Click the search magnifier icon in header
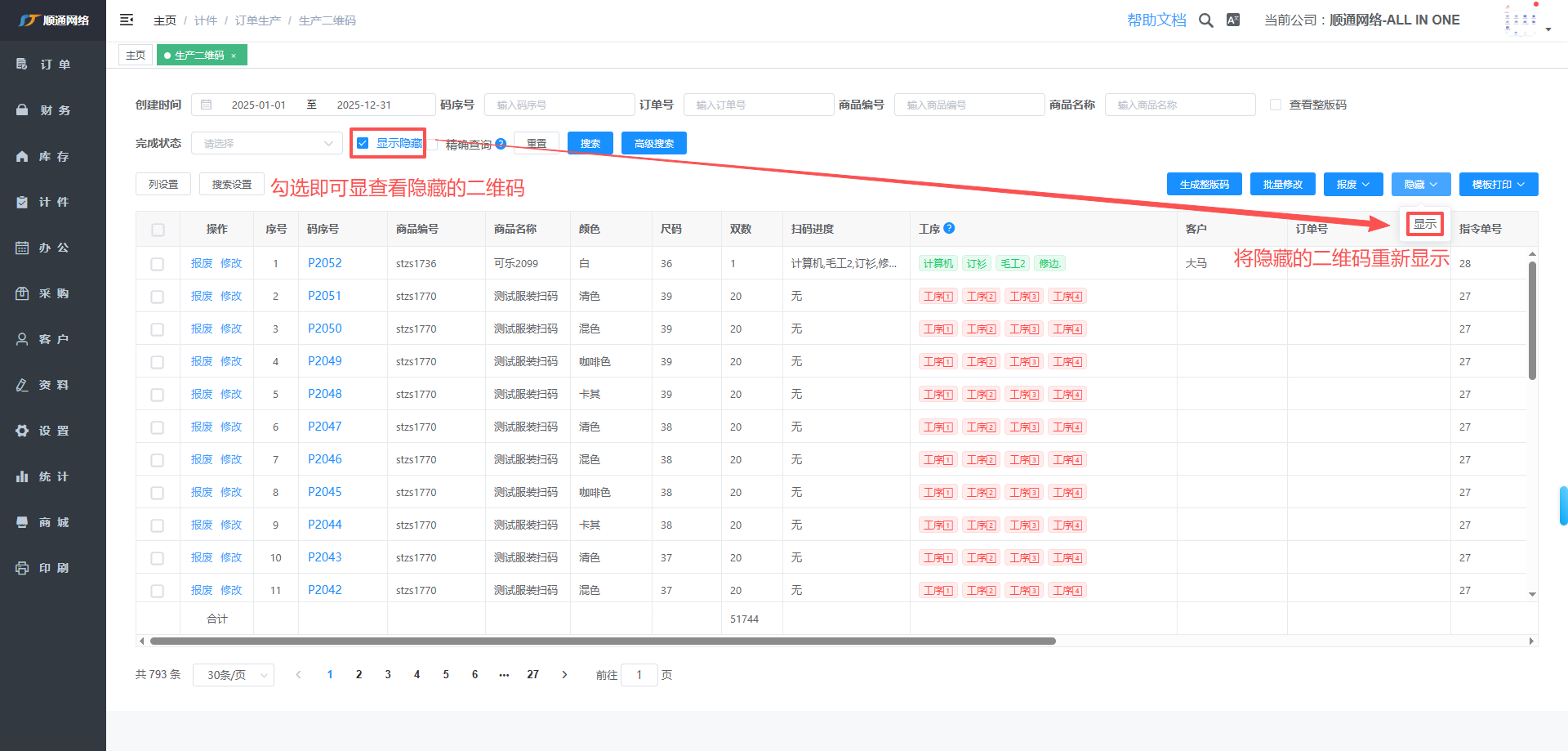Screen dimensions: 1568x751 1205,20
